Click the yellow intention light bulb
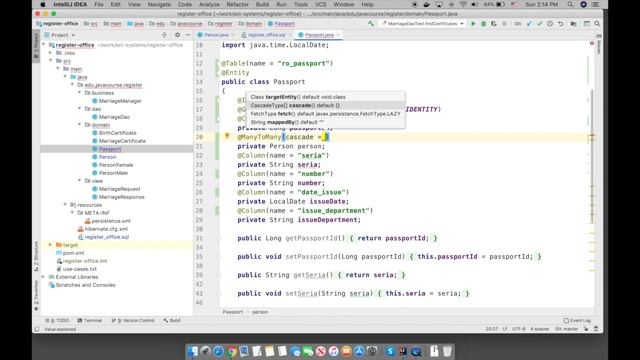The image size is (640, 360). coord(227,136)
